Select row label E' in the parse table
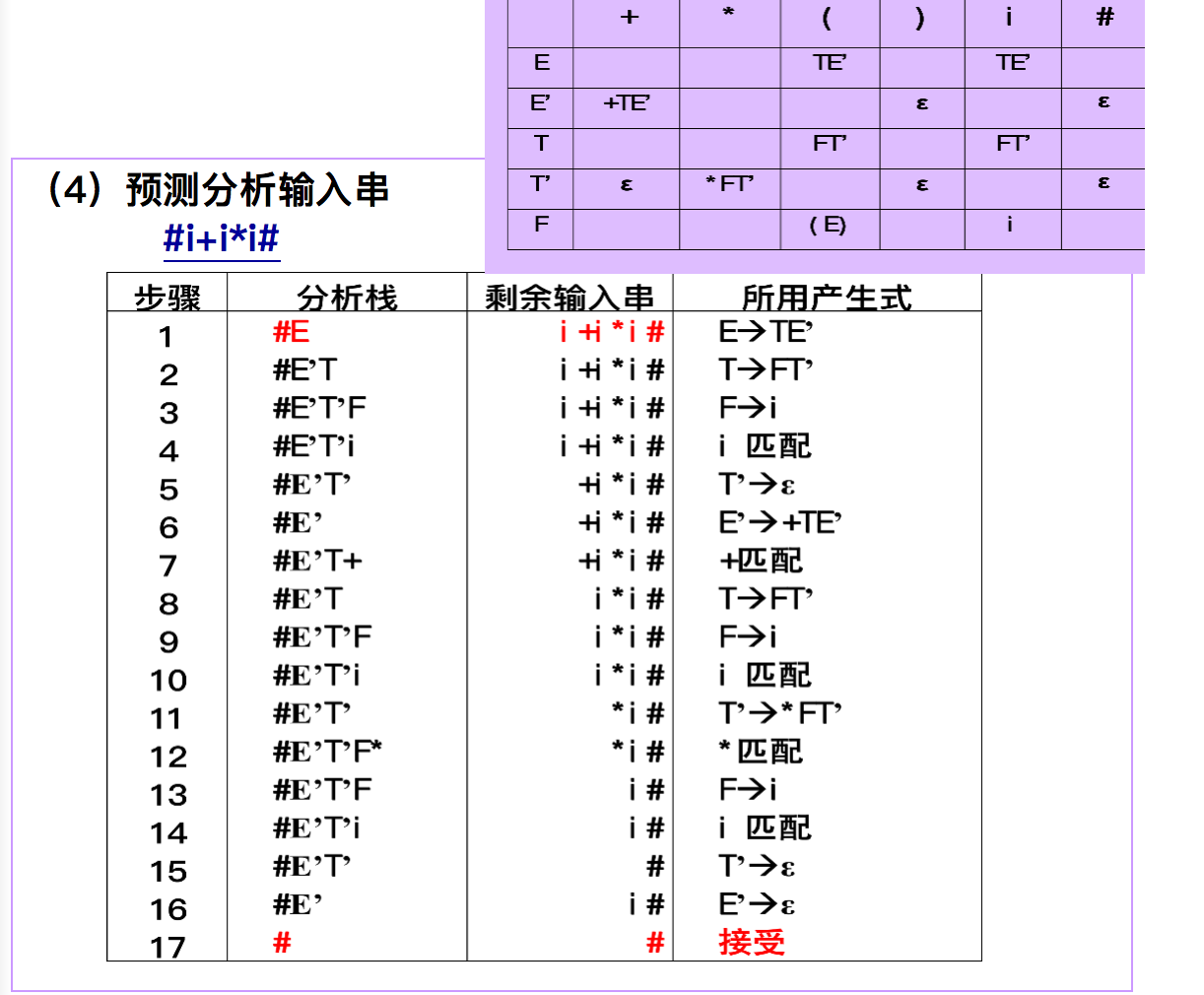Viewport: 1204px width, 995px height. tap(540, 102)
